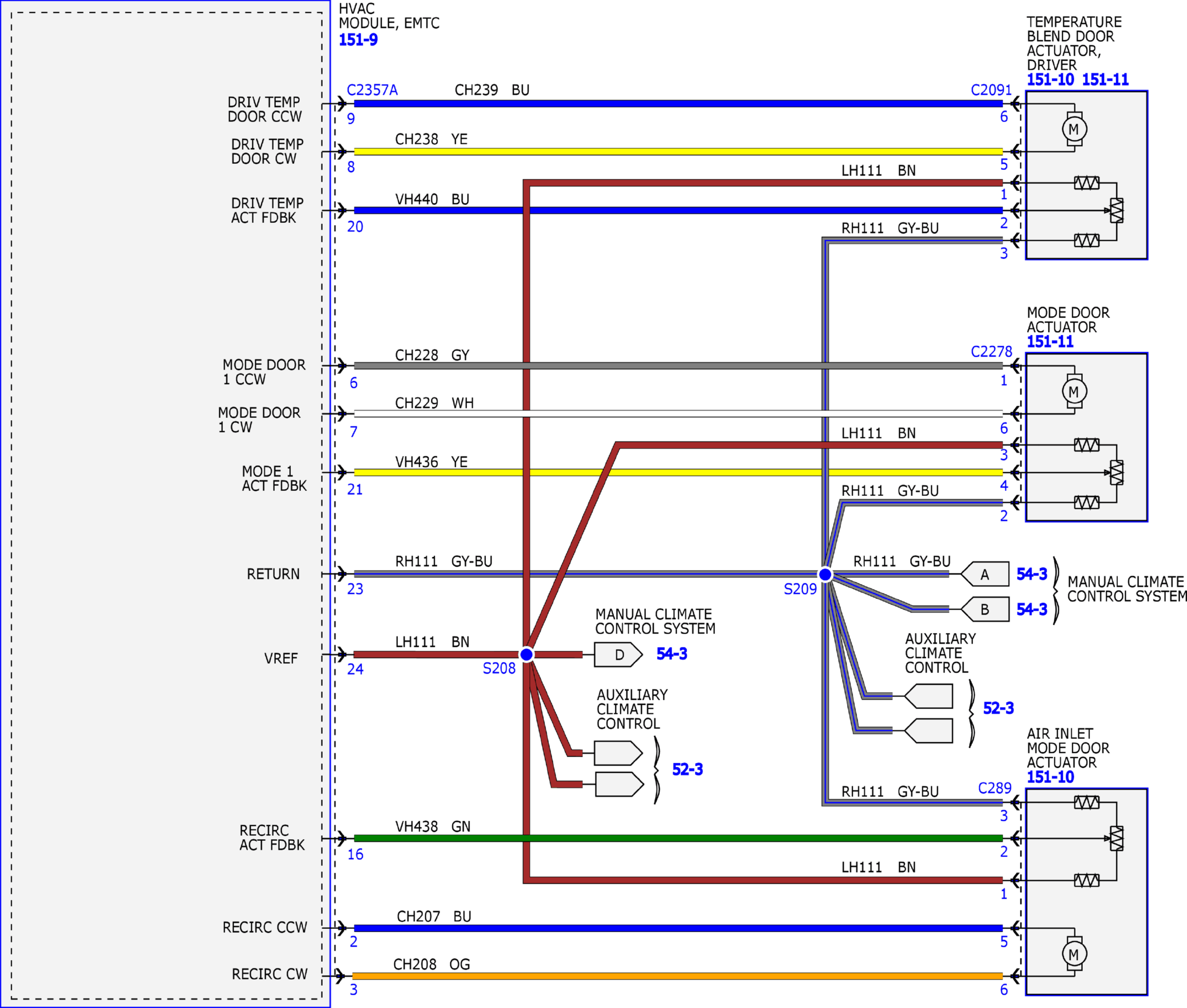Click the CH238 YE wire label
1187x1008 pixels.
point(431,139)
